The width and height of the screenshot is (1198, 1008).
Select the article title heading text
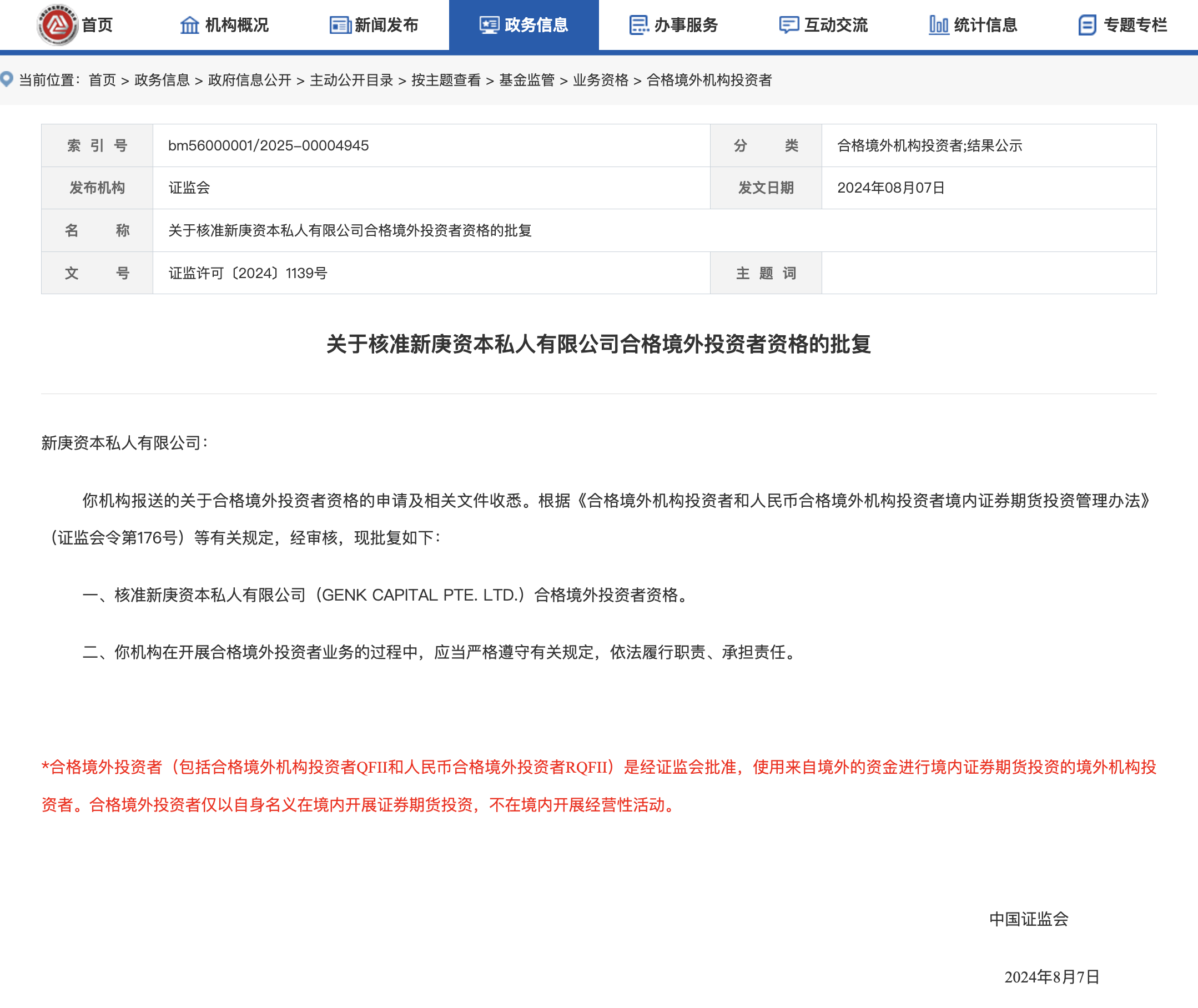coord(599,345)
